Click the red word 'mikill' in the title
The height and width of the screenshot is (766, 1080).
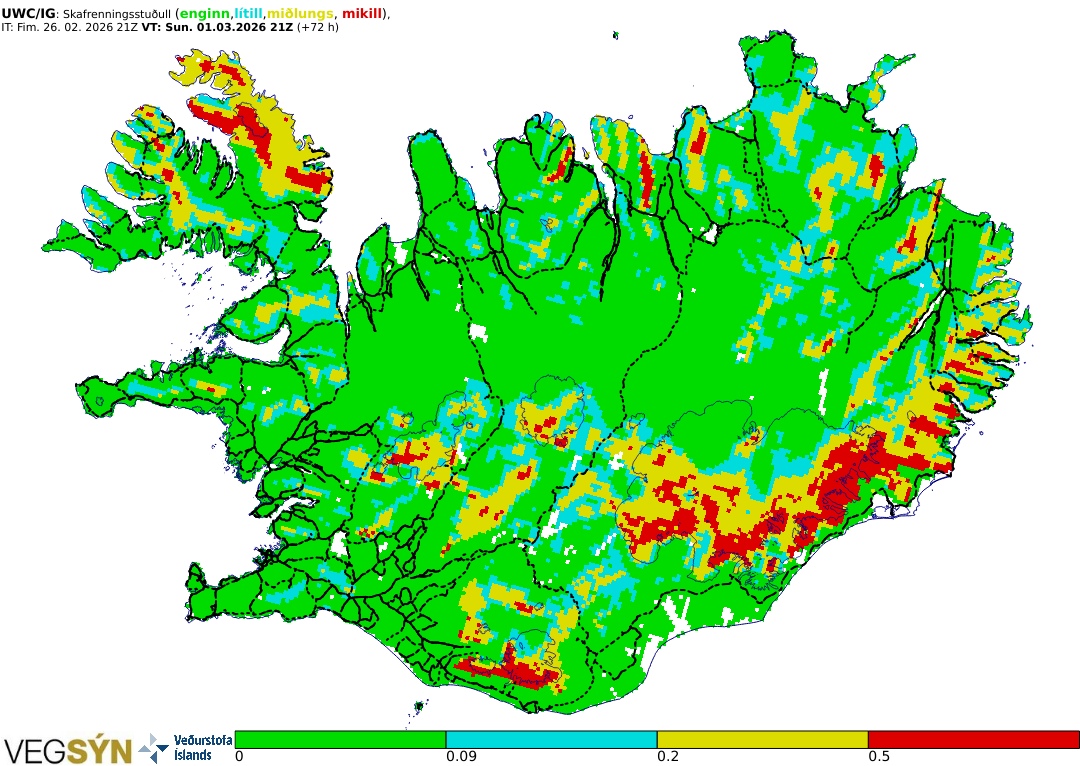362,14
